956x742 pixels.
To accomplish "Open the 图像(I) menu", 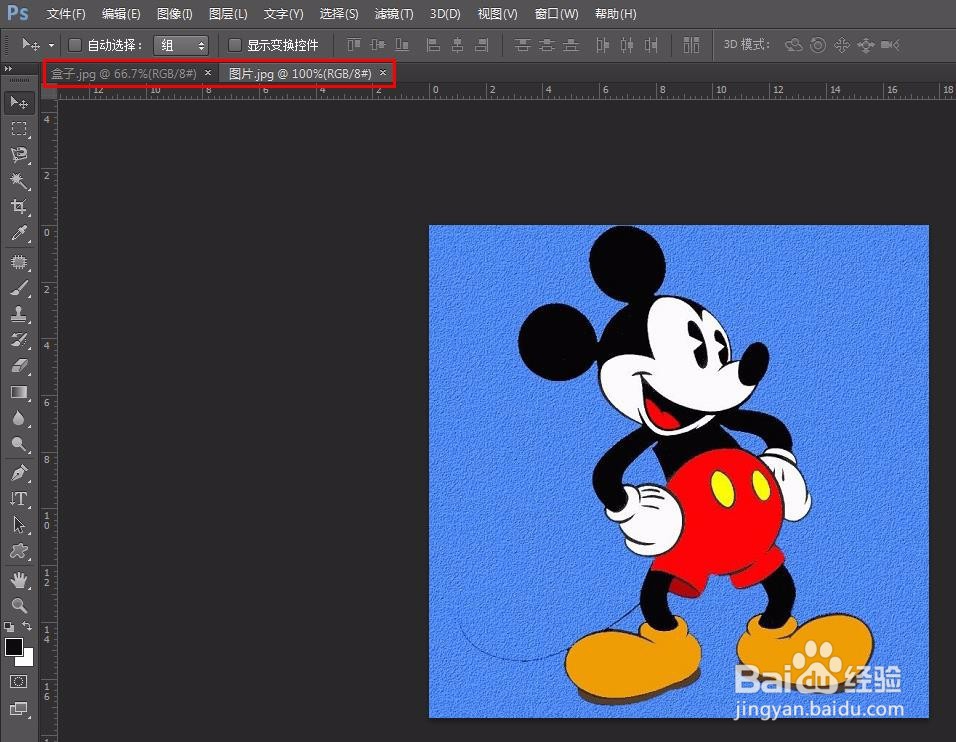I will click(x=174, y=13).
